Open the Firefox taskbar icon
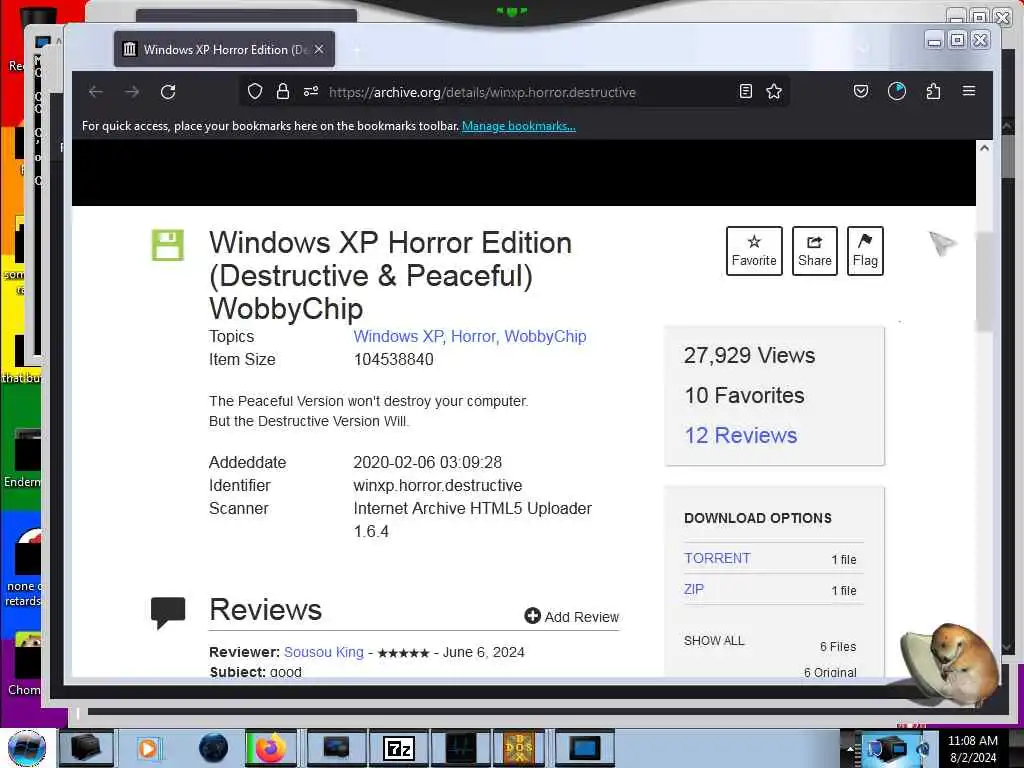This screenshot has height=768, width=1024. [x=270, y=748]
